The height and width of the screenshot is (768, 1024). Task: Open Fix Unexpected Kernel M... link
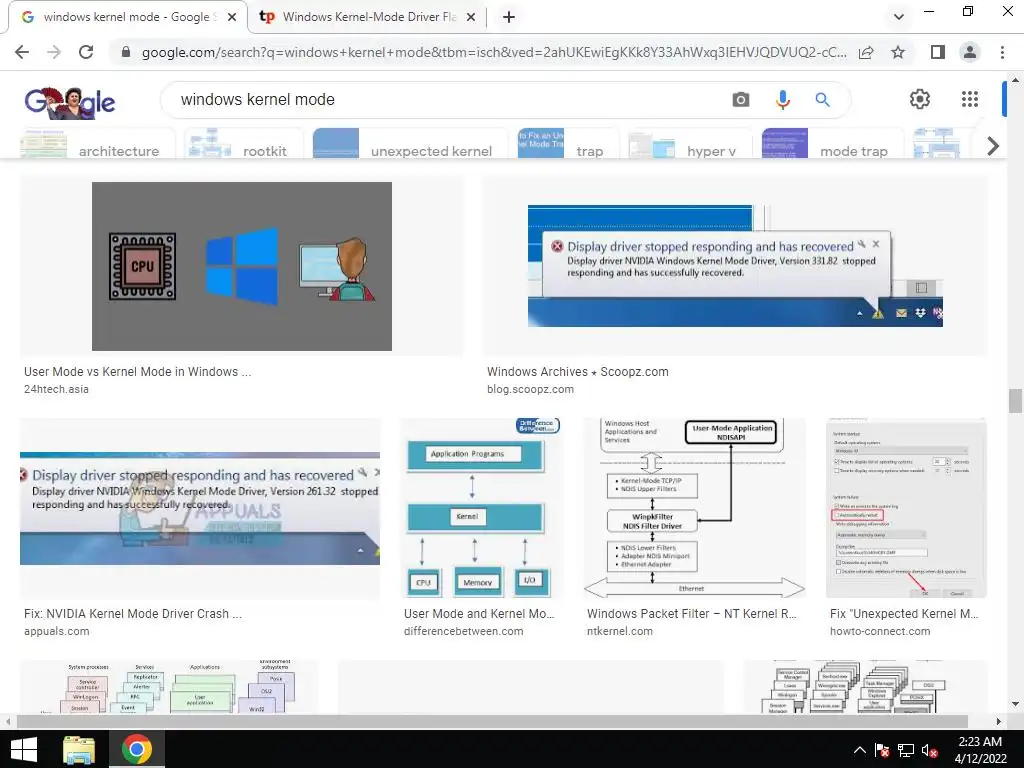(904, 614)
